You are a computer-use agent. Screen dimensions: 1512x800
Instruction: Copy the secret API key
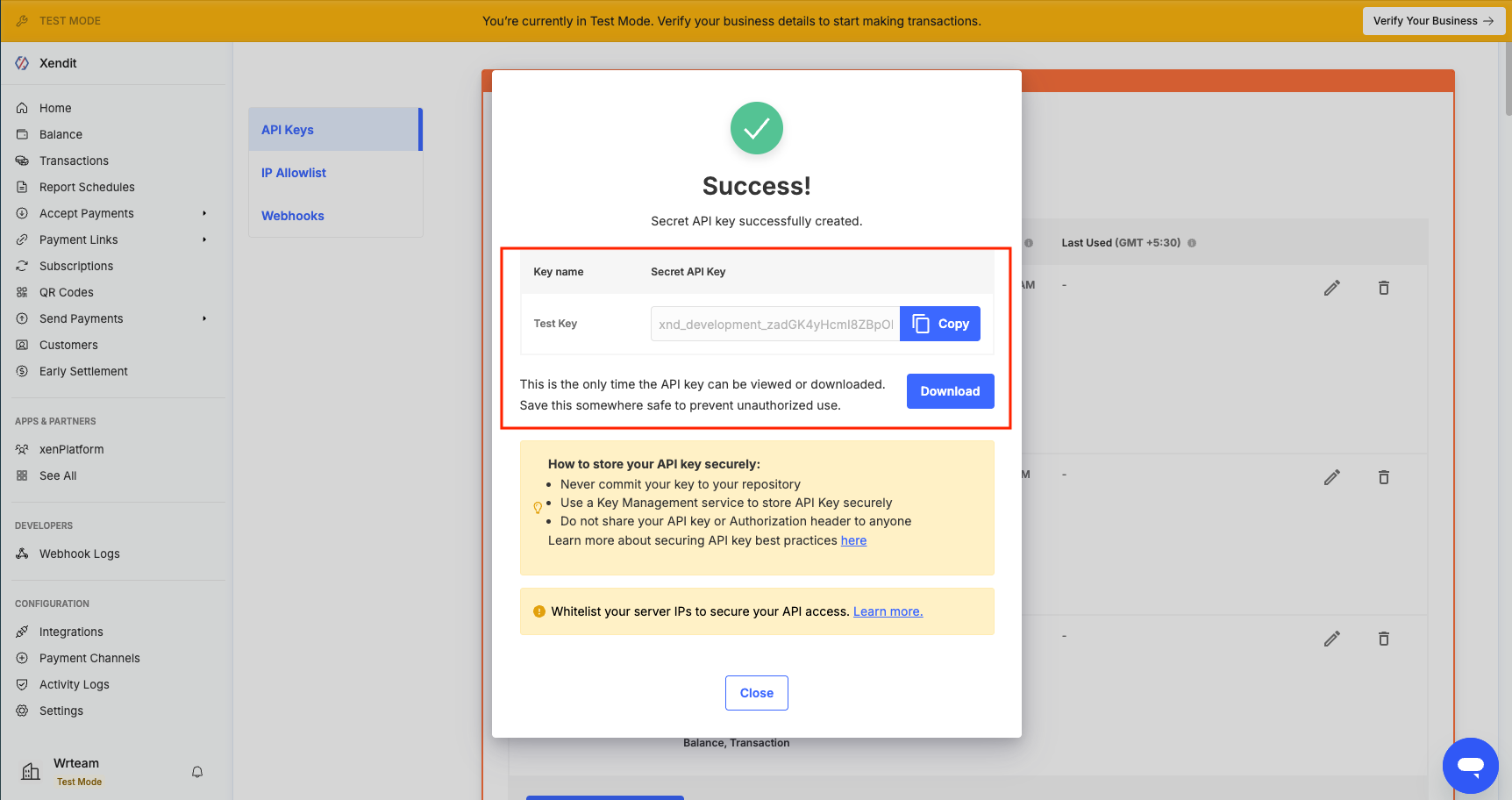tap(940, 324)
